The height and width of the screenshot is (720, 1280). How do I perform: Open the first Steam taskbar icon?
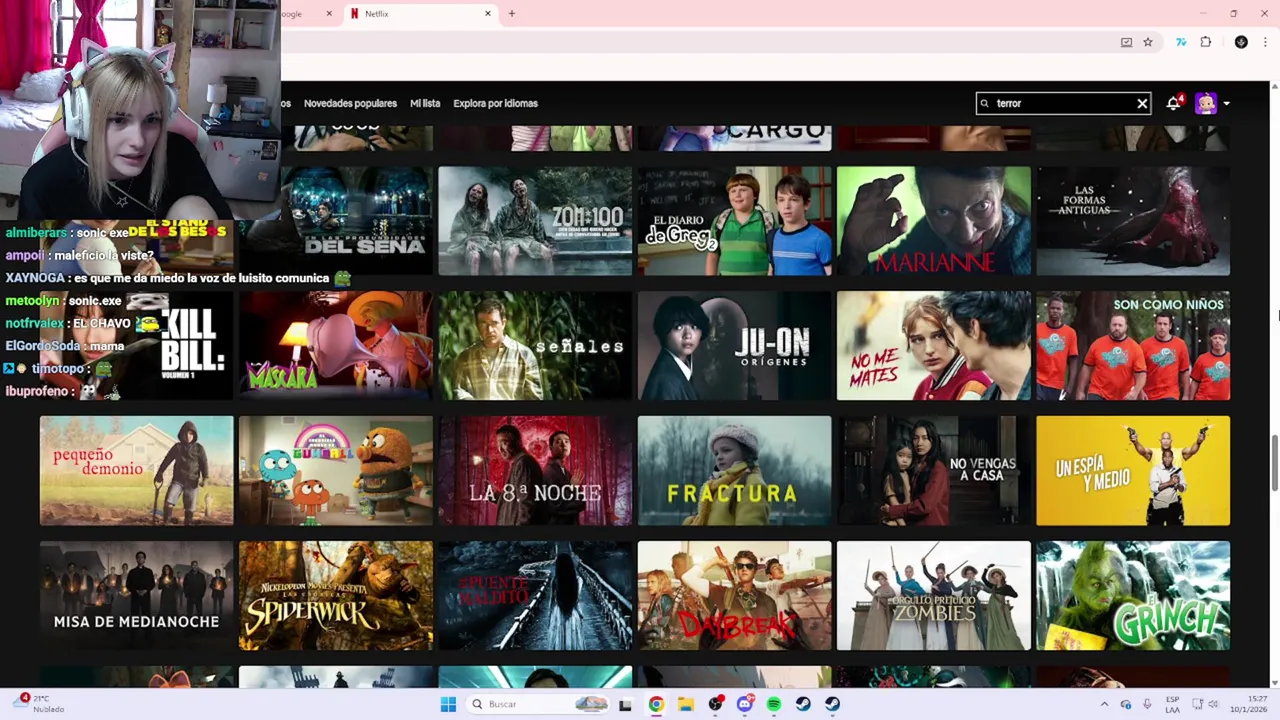click(x=803, y=704)
